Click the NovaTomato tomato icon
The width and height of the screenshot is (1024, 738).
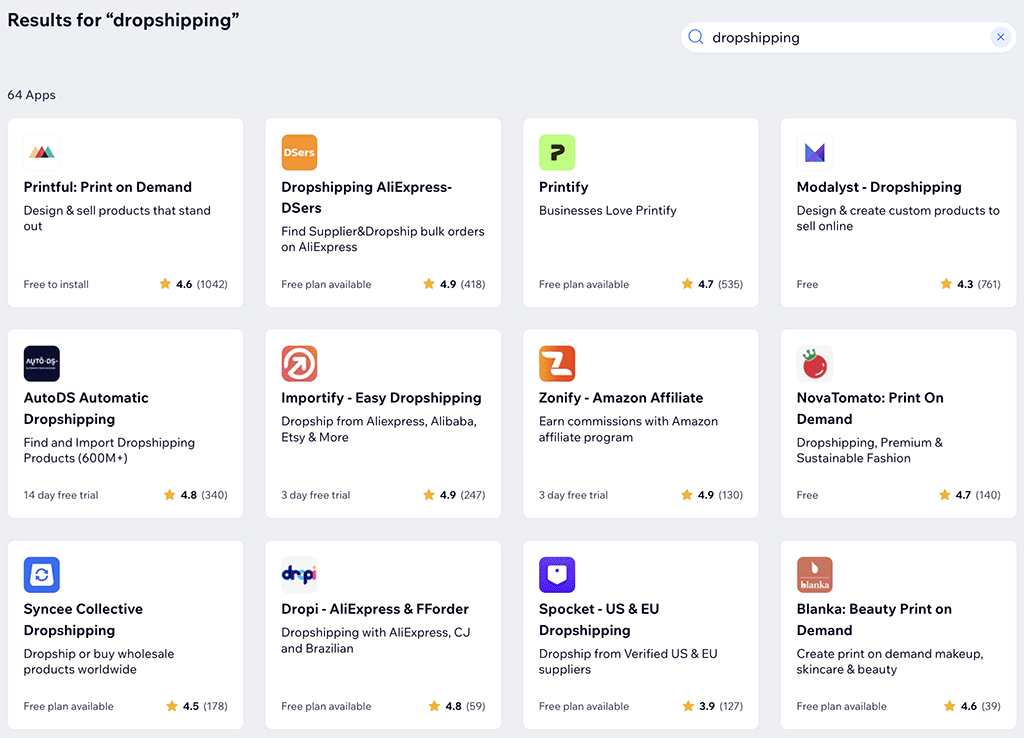click(814, 363)
